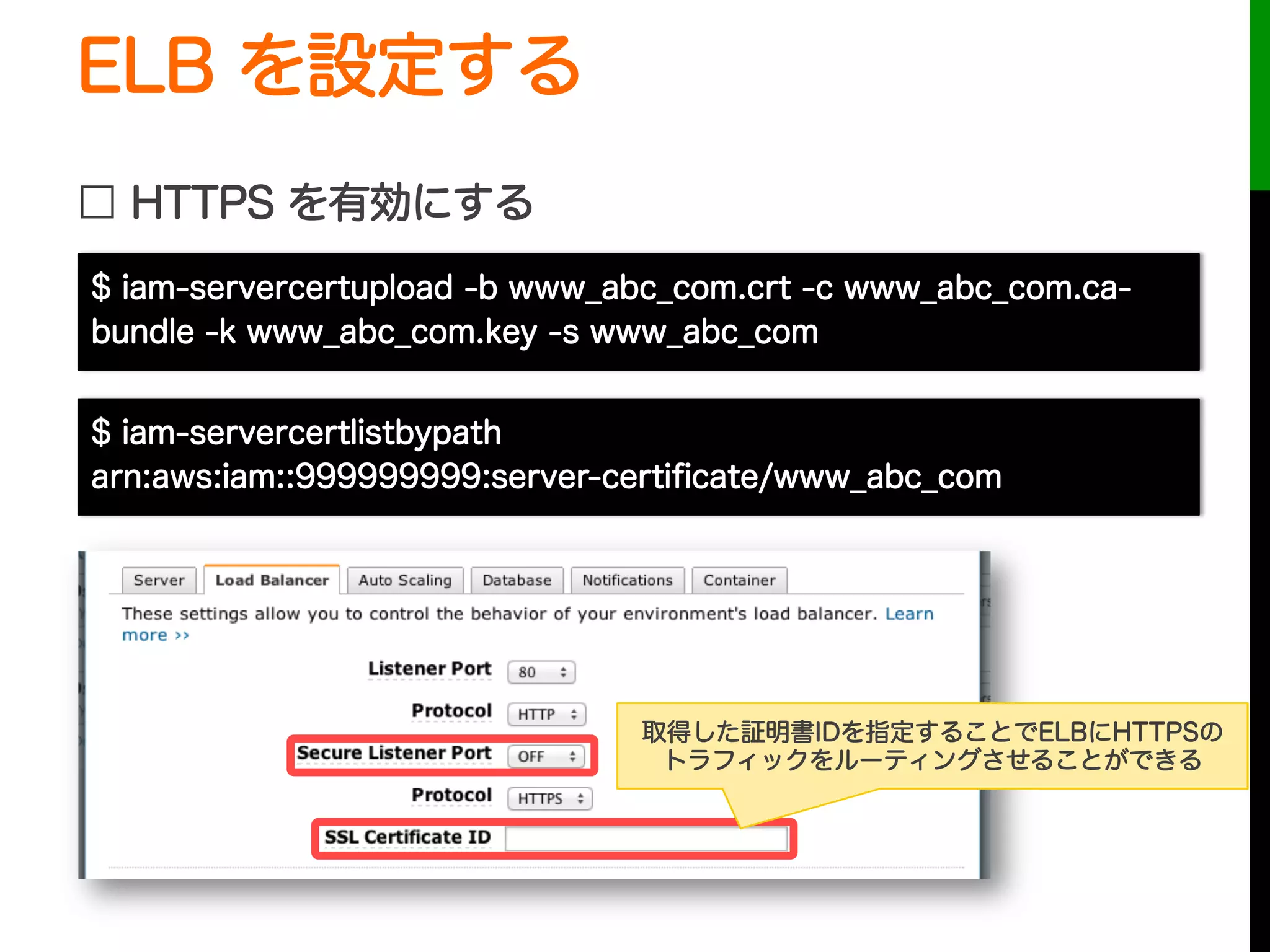Open Secure Listener Port dropdown showing OFF

pyautogui.click(x=546, y=757)
